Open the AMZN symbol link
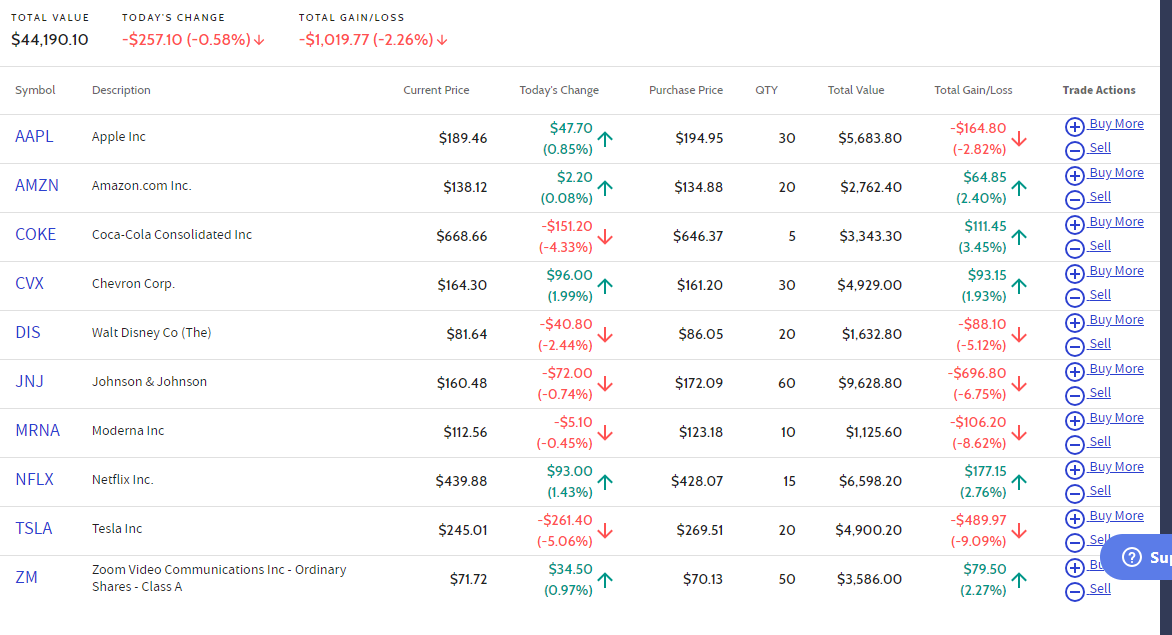Screen dimensions: 1172x635 tap(37, 185)
